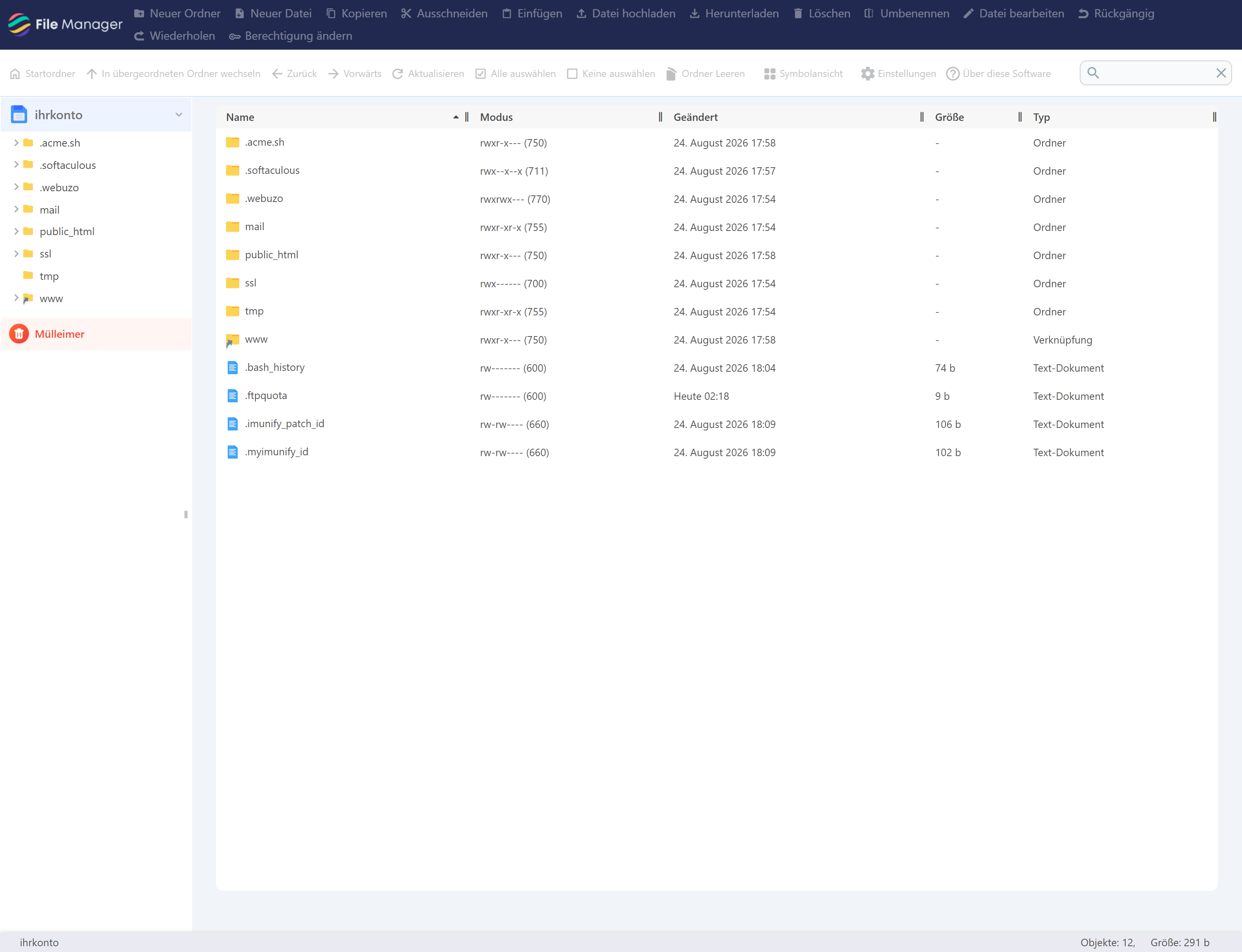Click into the search input field
Screen dimensions: 1242x952
point(1156,73)
